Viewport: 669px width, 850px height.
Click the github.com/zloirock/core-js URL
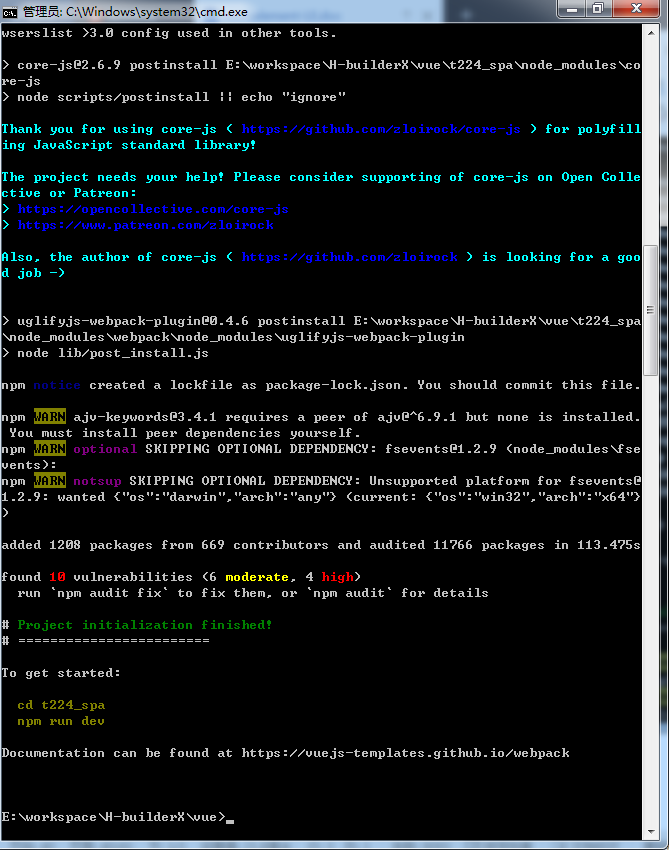pyautogui.click(x=381, y=129)
